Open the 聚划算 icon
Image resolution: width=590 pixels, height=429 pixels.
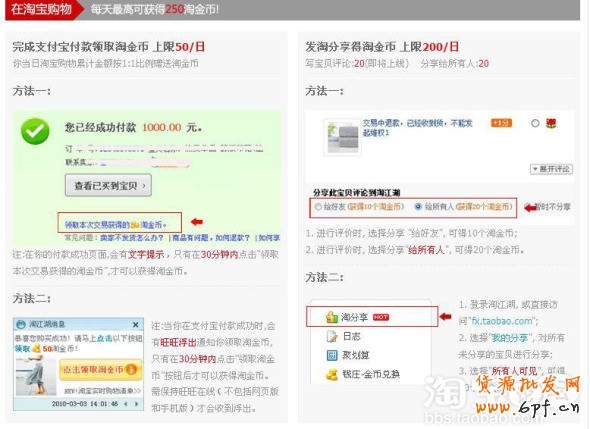click(332, 355)
